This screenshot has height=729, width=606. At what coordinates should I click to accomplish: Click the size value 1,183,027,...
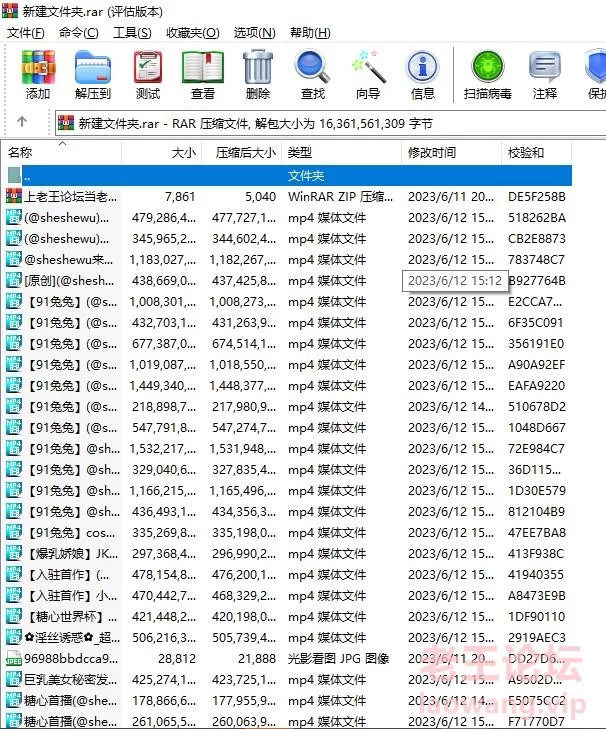[x=163, y=259]
